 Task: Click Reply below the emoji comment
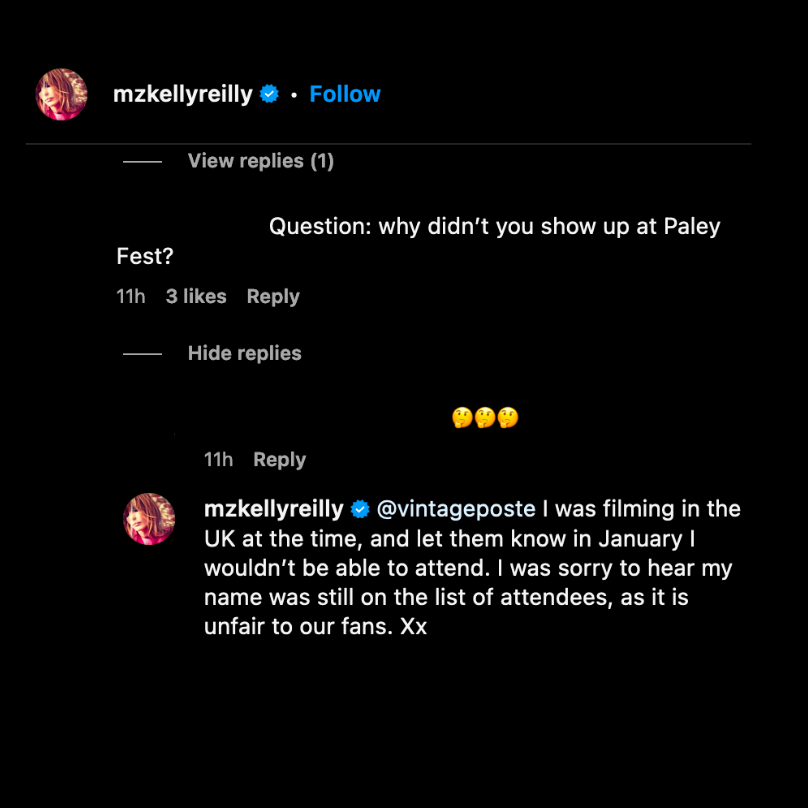tap(279, 459)
